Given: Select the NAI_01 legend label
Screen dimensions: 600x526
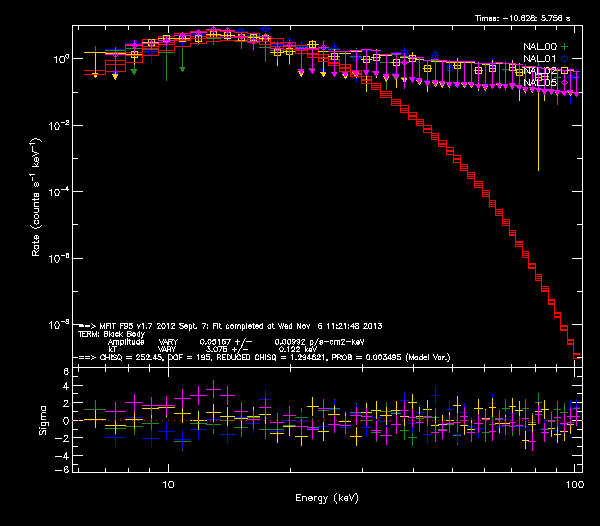Looking at the screenshot, I should pyautogui.click(x=539, y=58).
